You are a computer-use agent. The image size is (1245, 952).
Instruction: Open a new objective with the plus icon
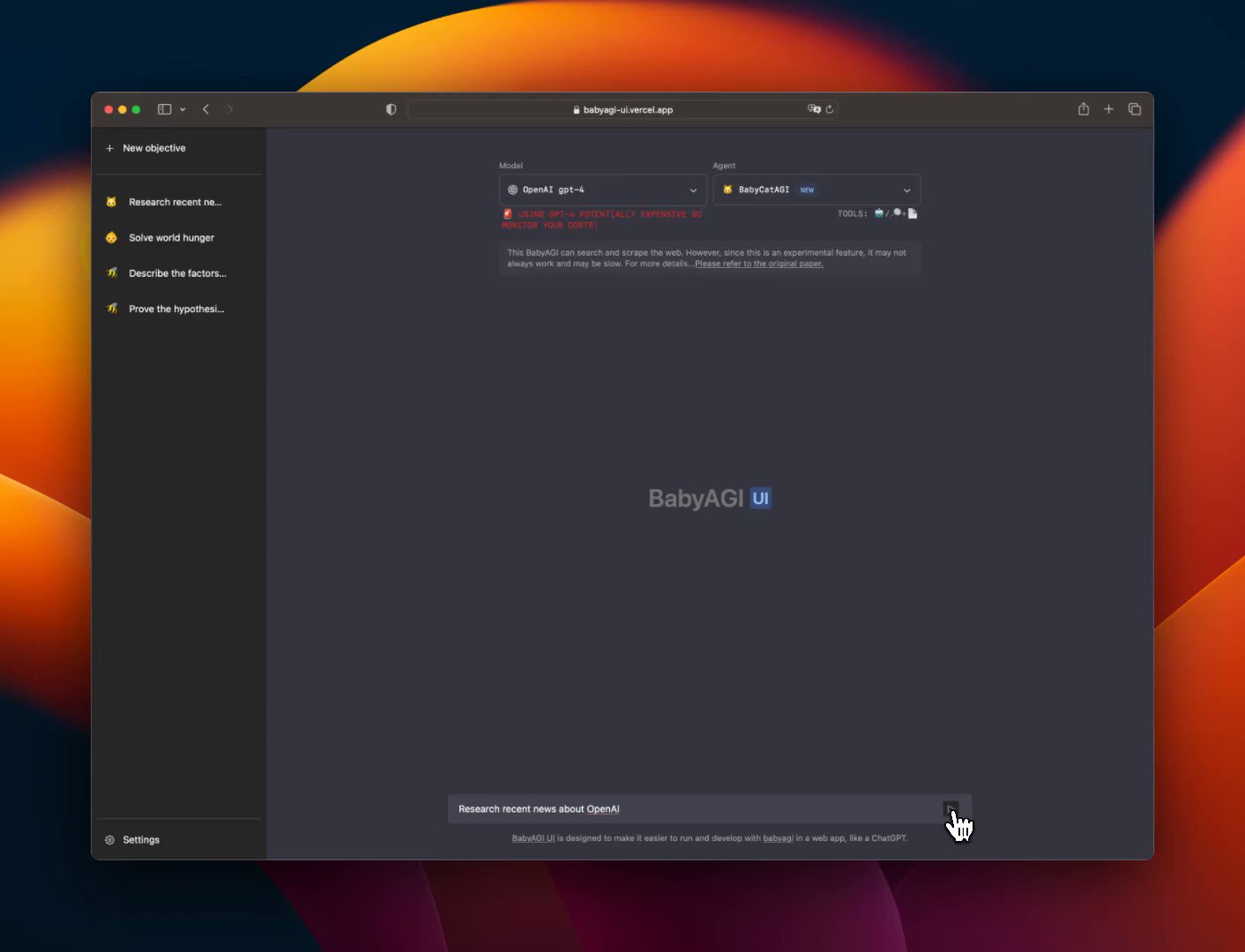(x=109, y=148)
